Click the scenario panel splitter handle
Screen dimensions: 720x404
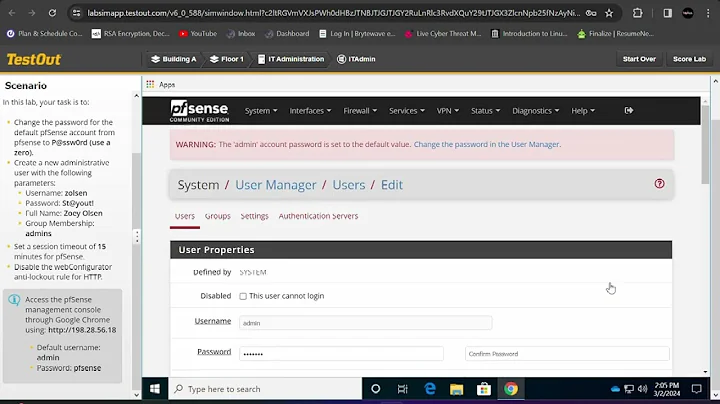(x=137, y=236)
